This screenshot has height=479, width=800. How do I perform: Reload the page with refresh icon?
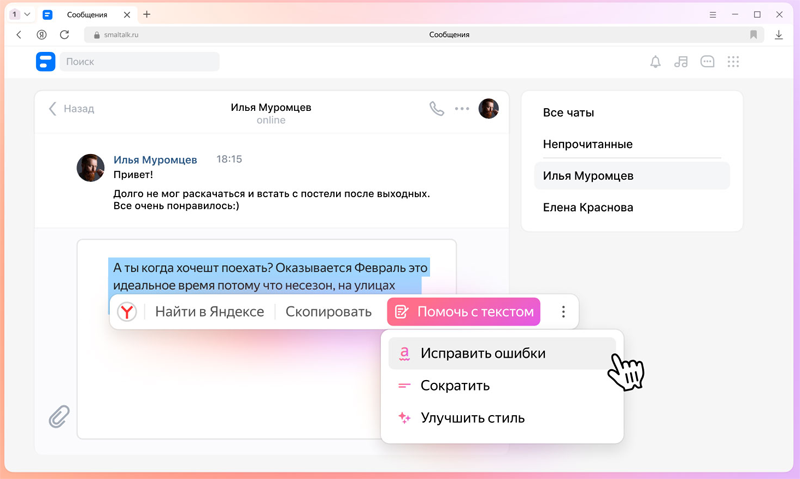point(64,35)
